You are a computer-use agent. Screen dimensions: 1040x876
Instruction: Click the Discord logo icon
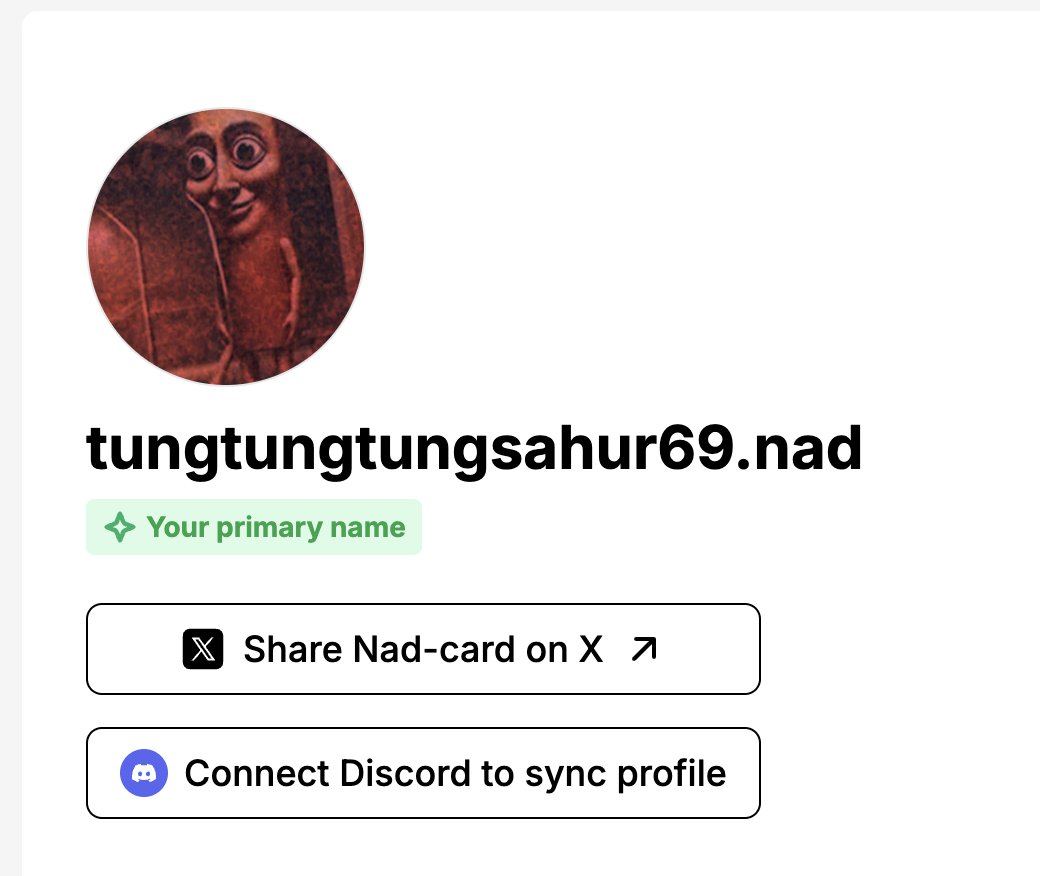click(144, 773)
